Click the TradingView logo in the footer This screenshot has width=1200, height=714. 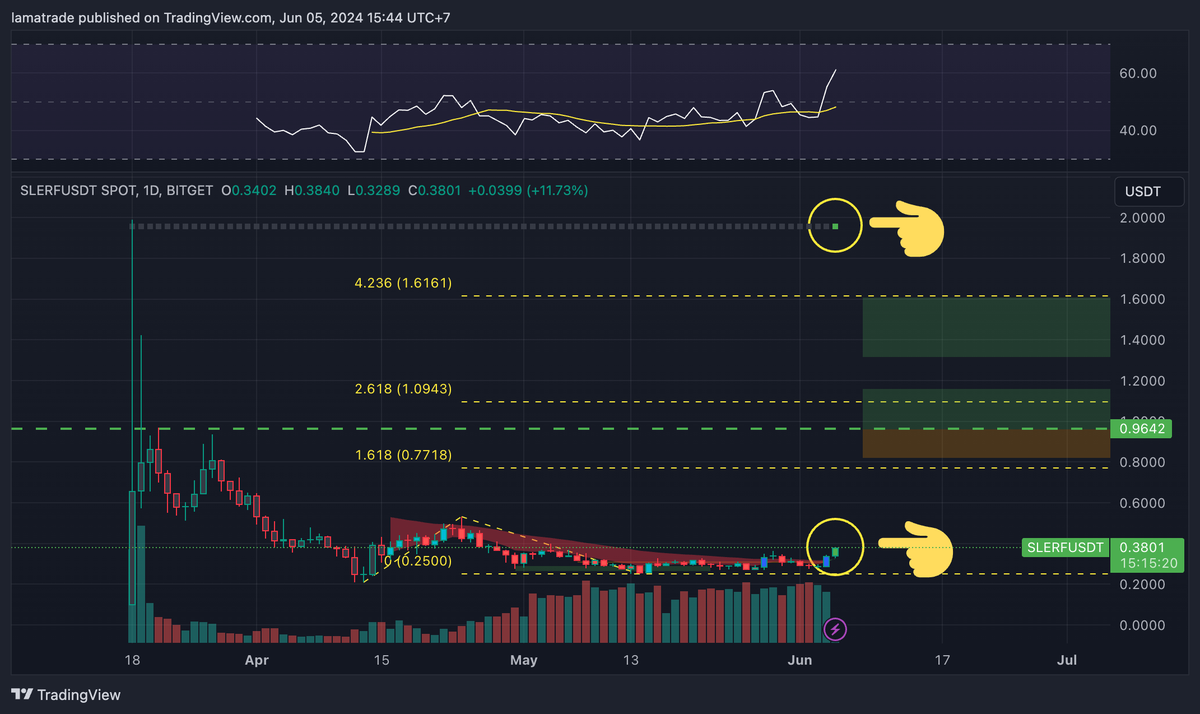point(66,694)
